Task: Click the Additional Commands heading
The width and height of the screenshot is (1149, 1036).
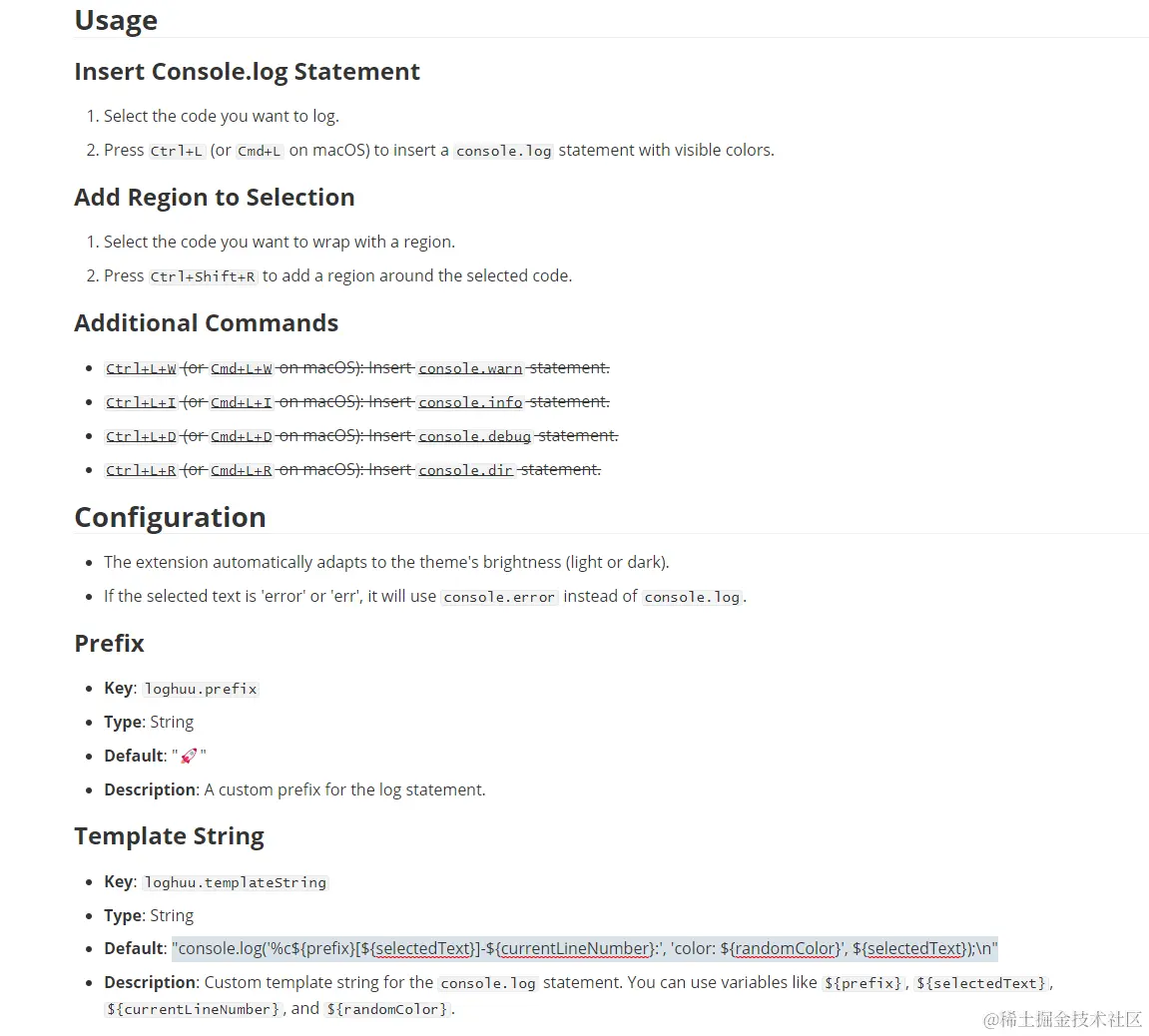Action: coord(207,323)
